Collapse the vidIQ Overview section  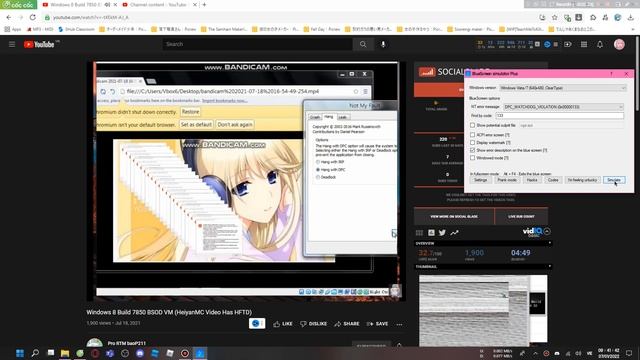pyautogui.click(x=550, y=243)
